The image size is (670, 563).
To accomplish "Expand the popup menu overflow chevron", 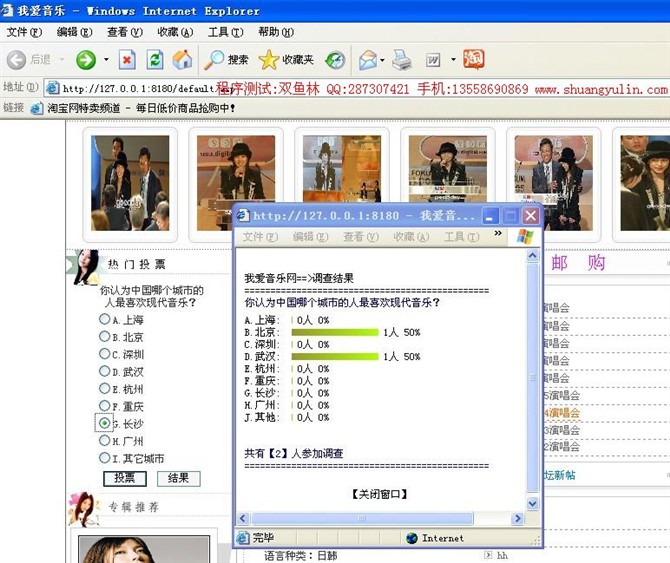I will click(498, 233).
